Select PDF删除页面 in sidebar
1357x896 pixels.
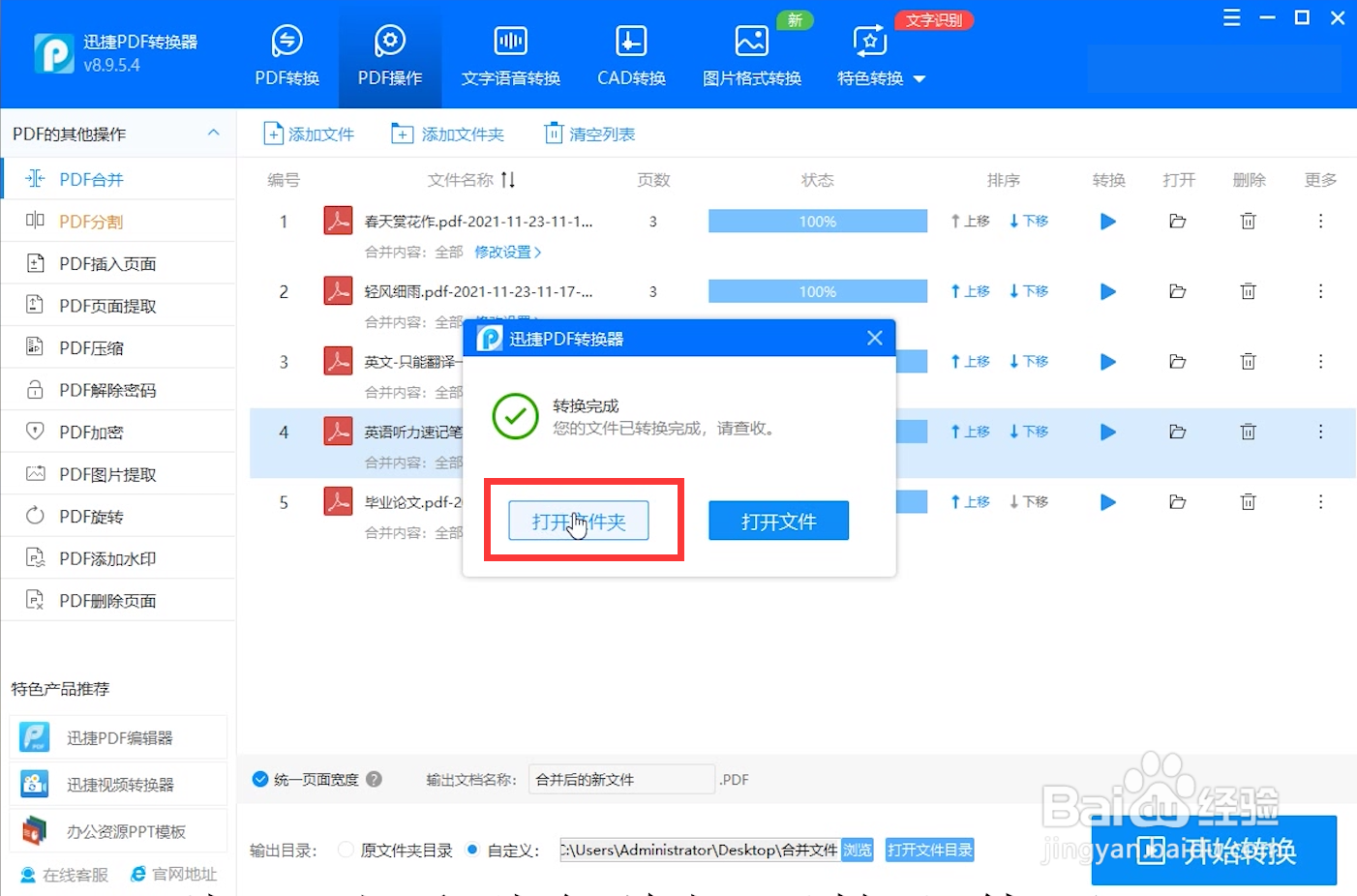(118, 601)
